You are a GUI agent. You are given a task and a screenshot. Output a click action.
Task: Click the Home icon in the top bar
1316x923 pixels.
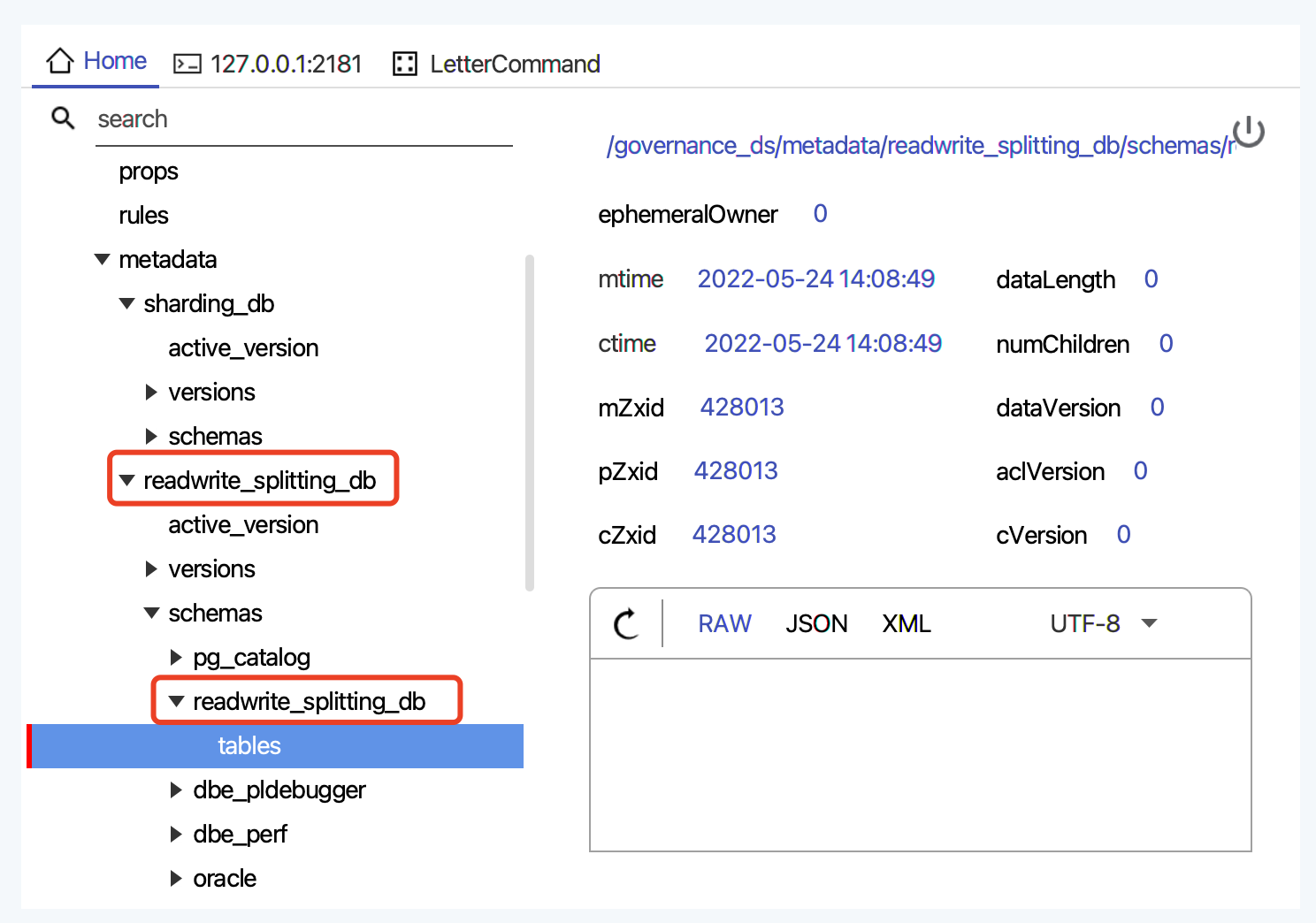60,60
